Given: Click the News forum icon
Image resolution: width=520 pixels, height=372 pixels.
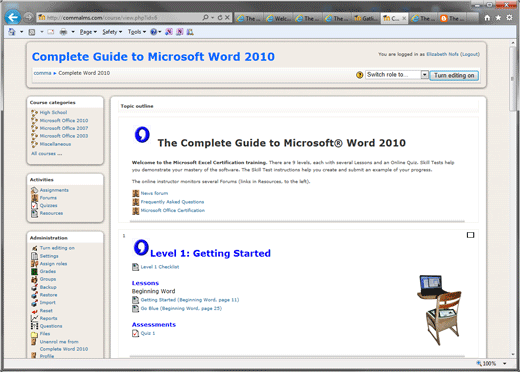Looking at the screenshot, I should coord(136,193).
